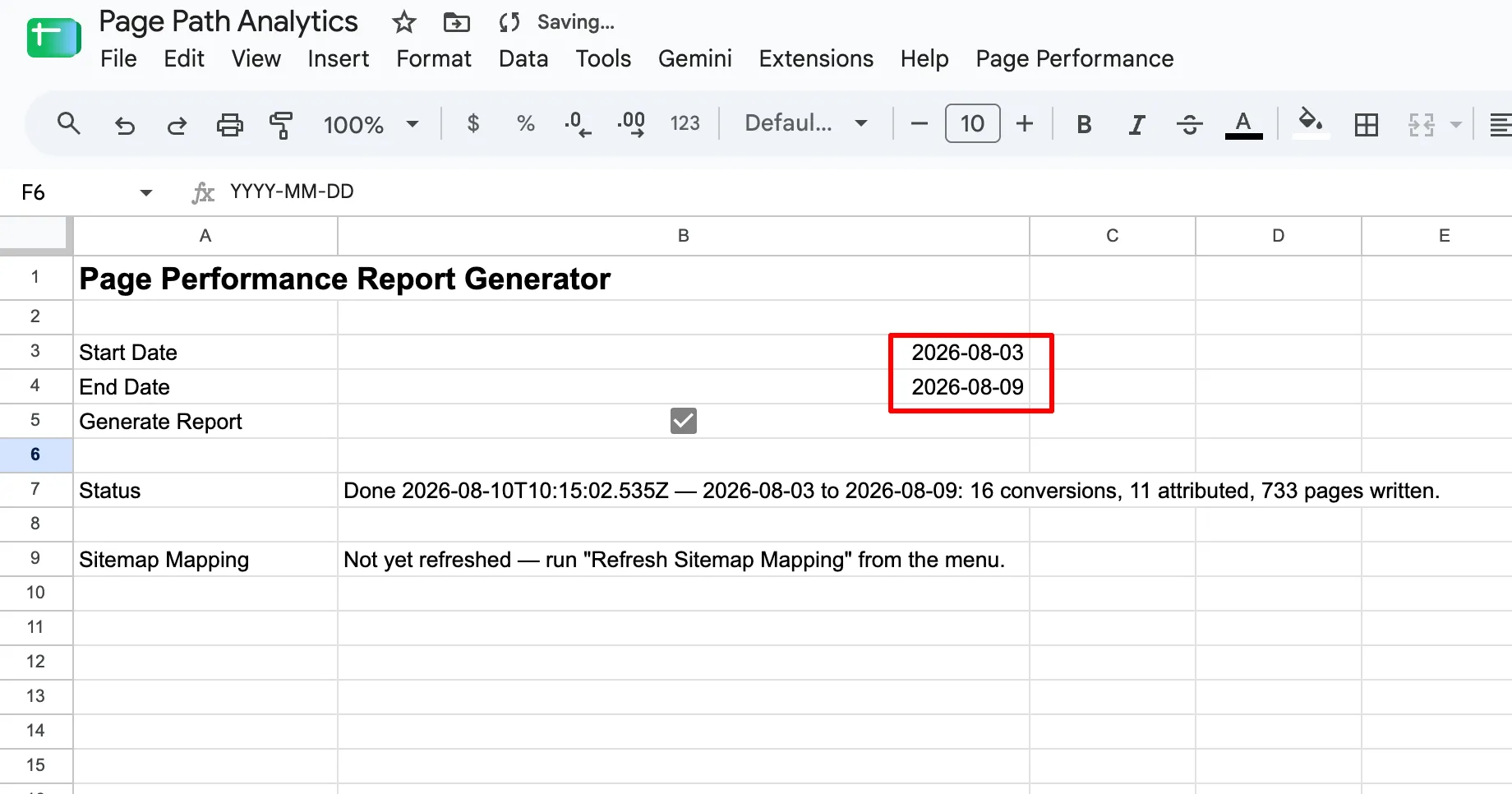Decrease font size with minus button
The height and width of the screenshot is (794, 1512).
point(920,124)
